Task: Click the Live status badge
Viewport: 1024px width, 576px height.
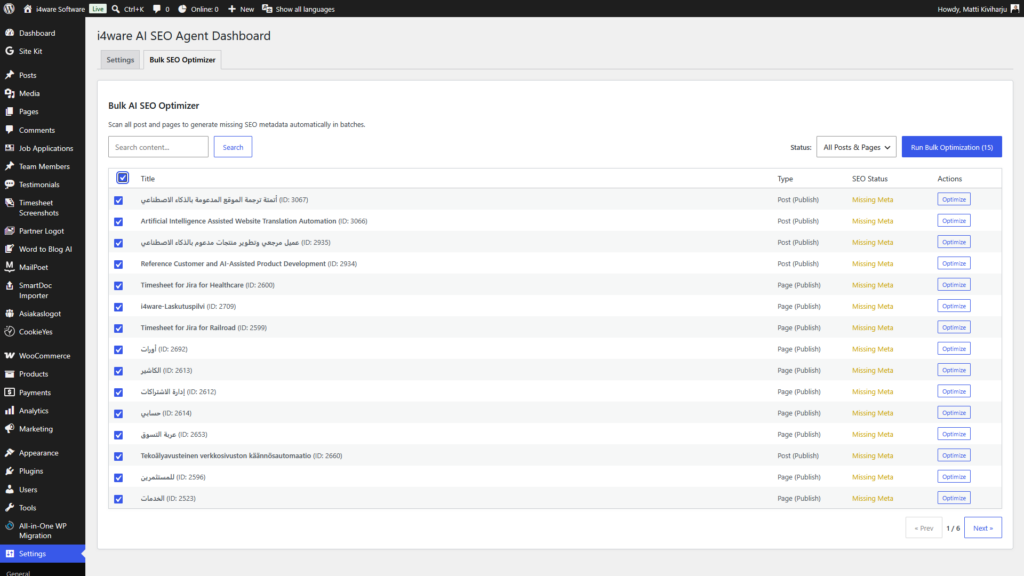Action: [x=97, y=8]
